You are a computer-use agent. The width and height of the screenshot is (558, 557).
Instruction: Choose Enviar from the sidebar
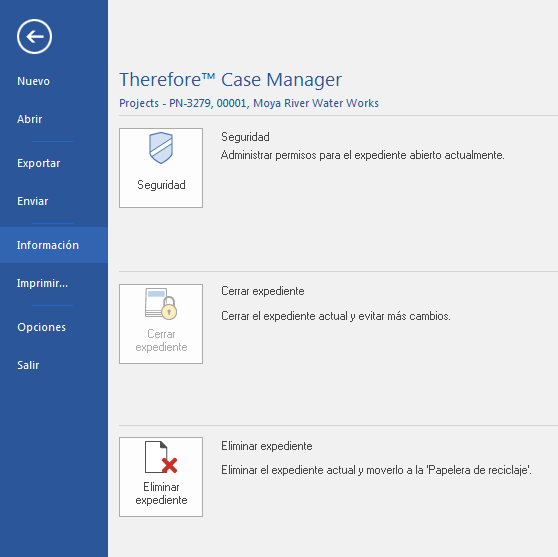pos(32,201)
